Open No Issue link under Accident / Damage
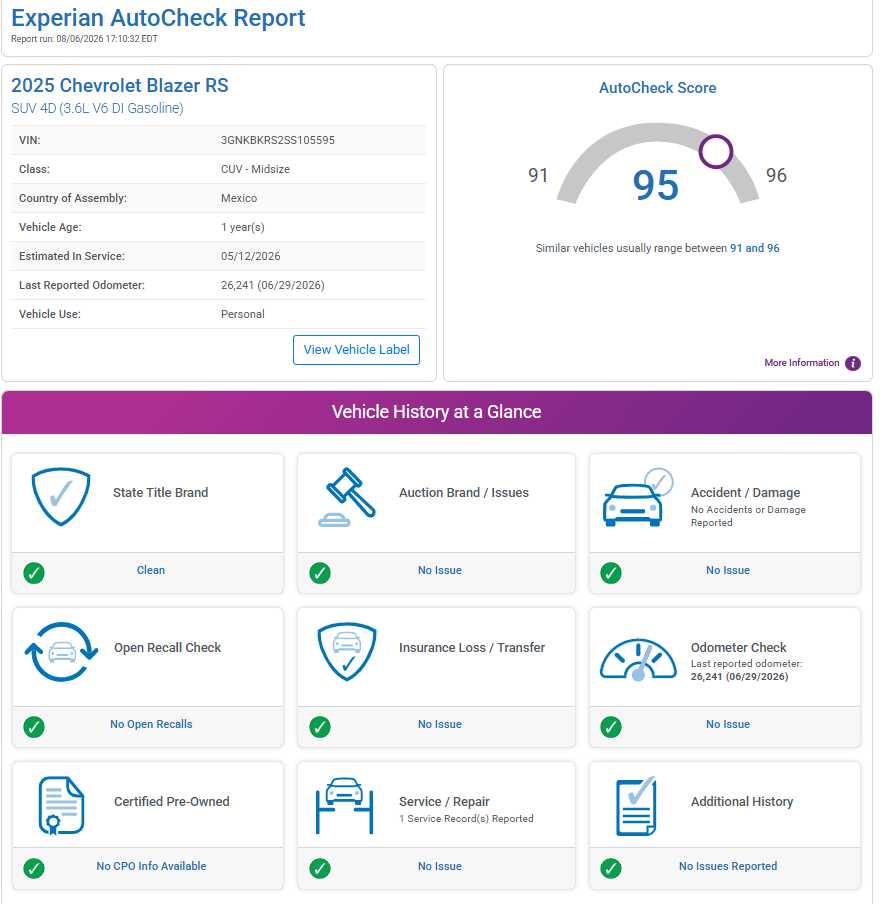This screenshot has height=904, width=880. pos(728,570)
